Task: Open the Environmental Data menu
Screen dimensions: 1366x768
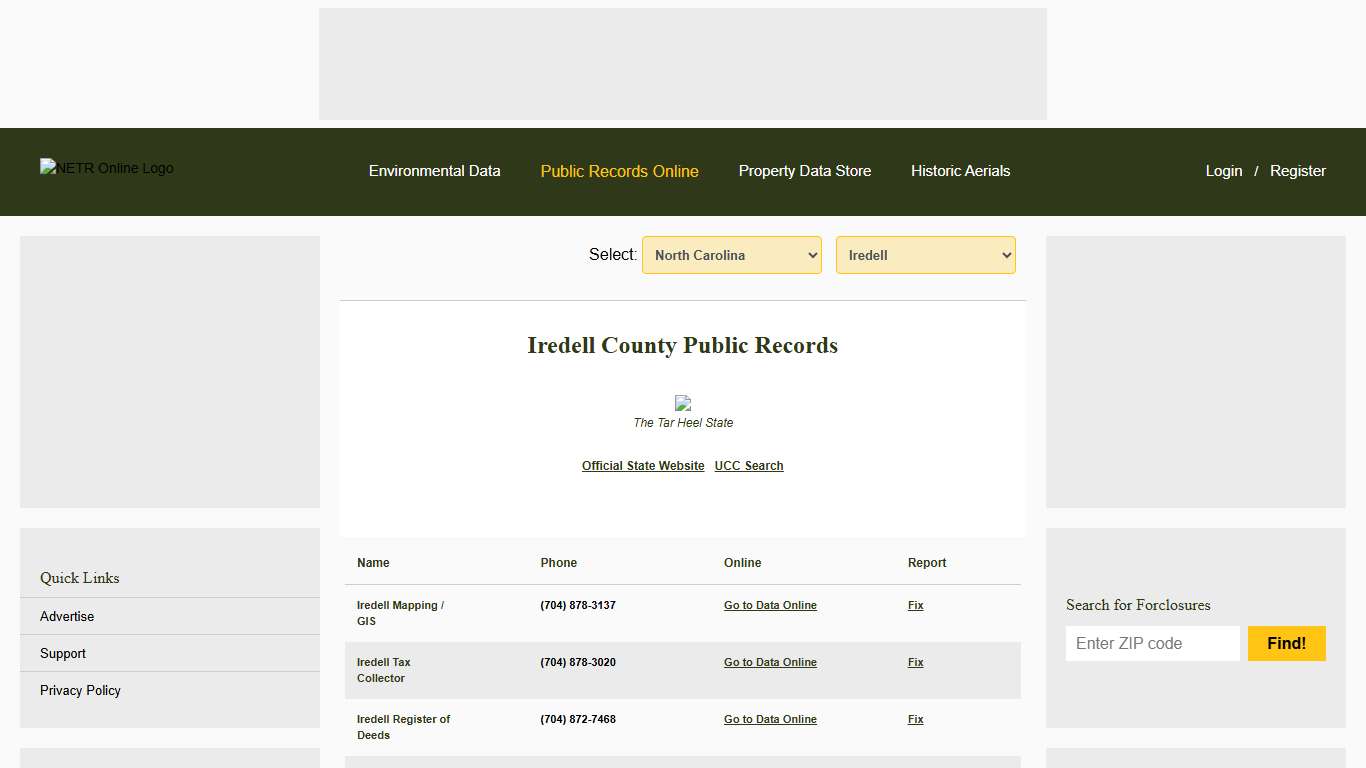Action: point(435,171)
